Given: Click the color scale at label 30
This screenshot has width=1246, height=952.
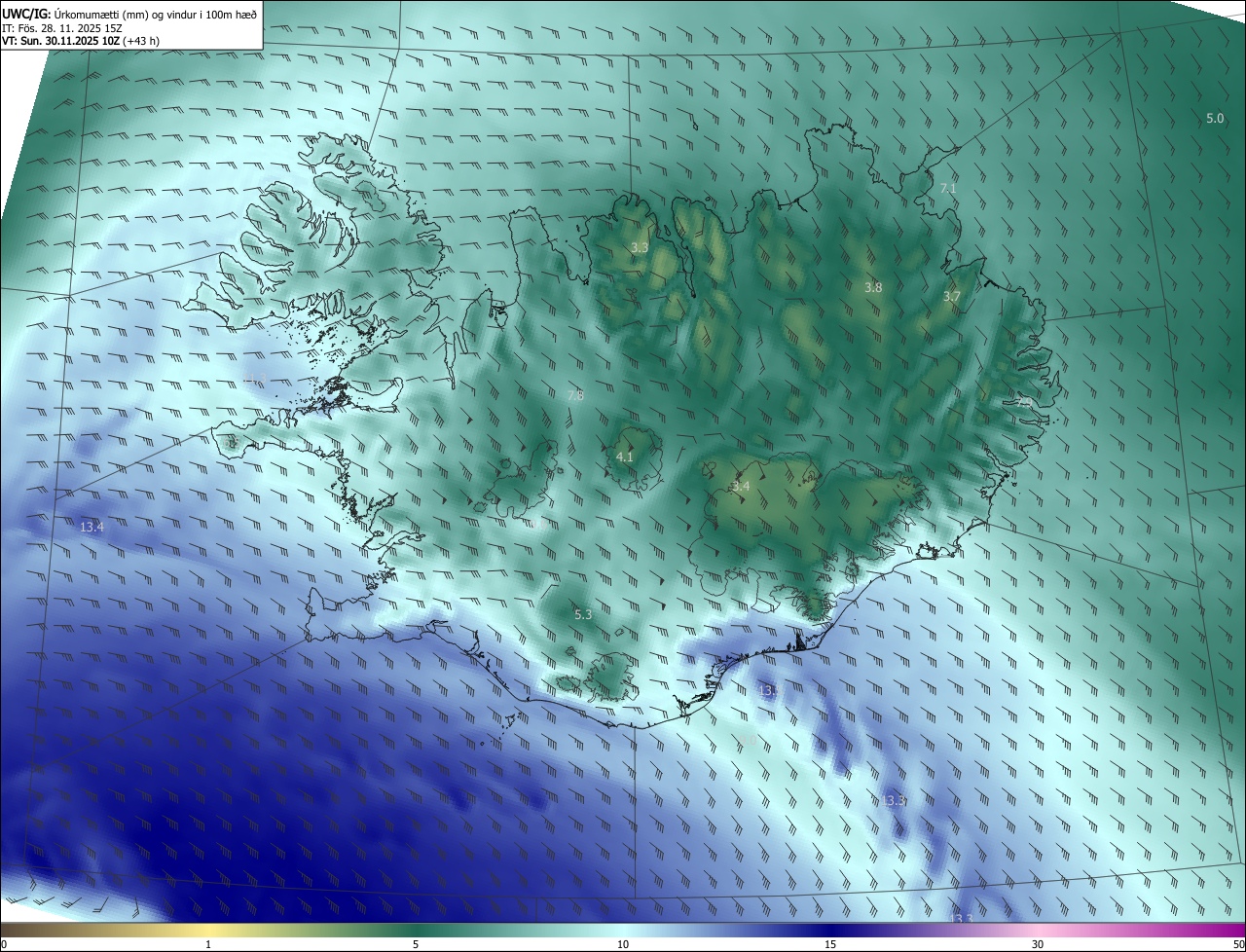Looking at the screenshot, I should click(x=1038, y=945).
